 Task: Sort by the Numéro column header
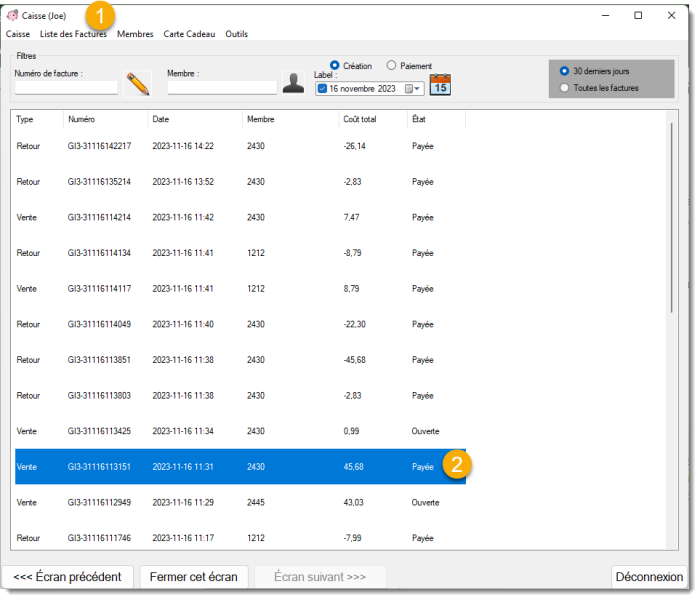[x=81, y=119]
